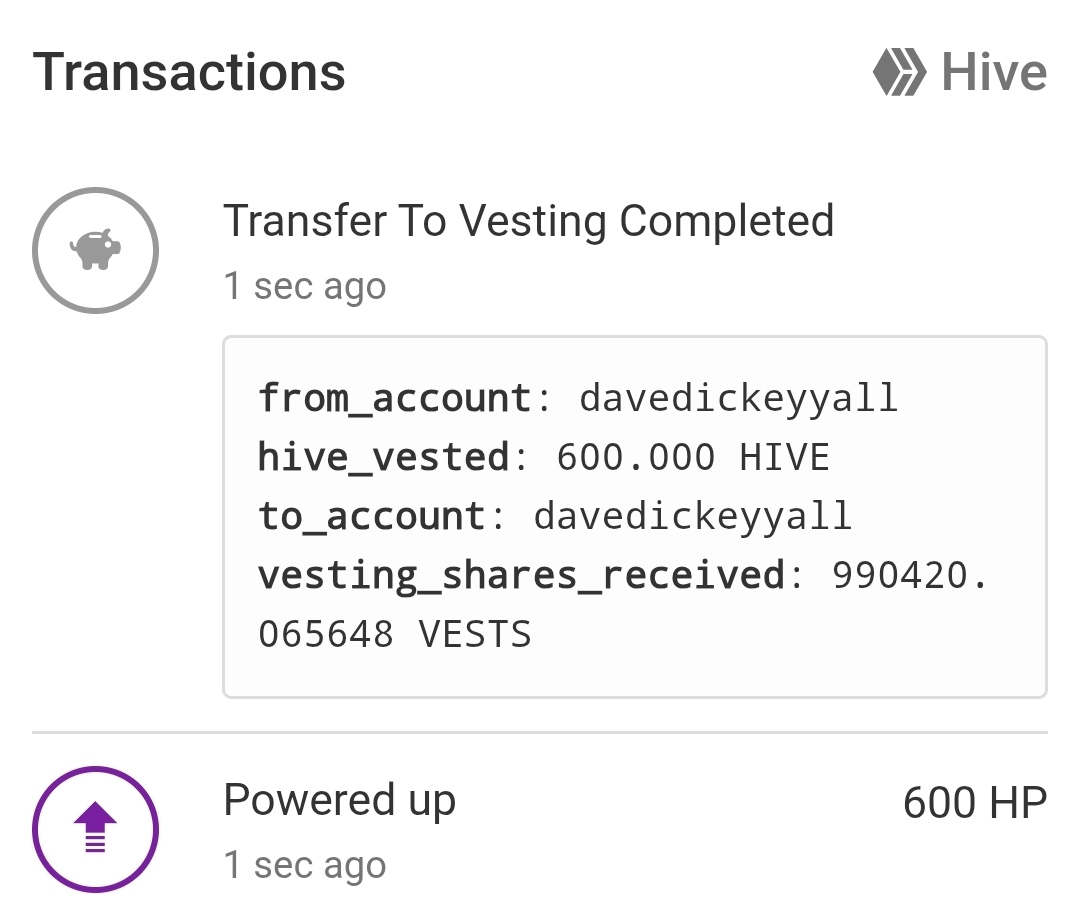
Task: Click the timestamp under Transfer To Vesting
Action: (x=305, y=286)
